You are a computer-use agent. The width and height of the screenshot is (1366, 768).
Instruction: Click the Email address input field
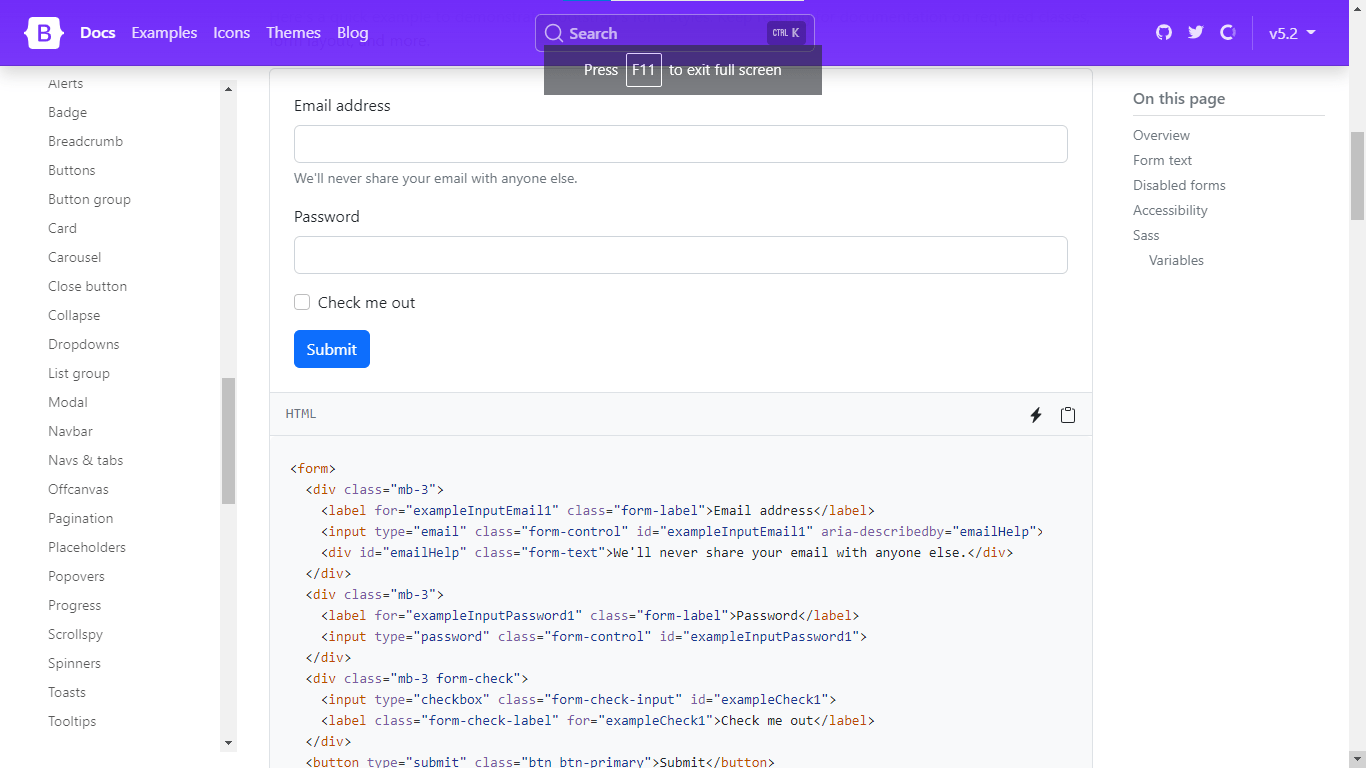coord(680,144)
